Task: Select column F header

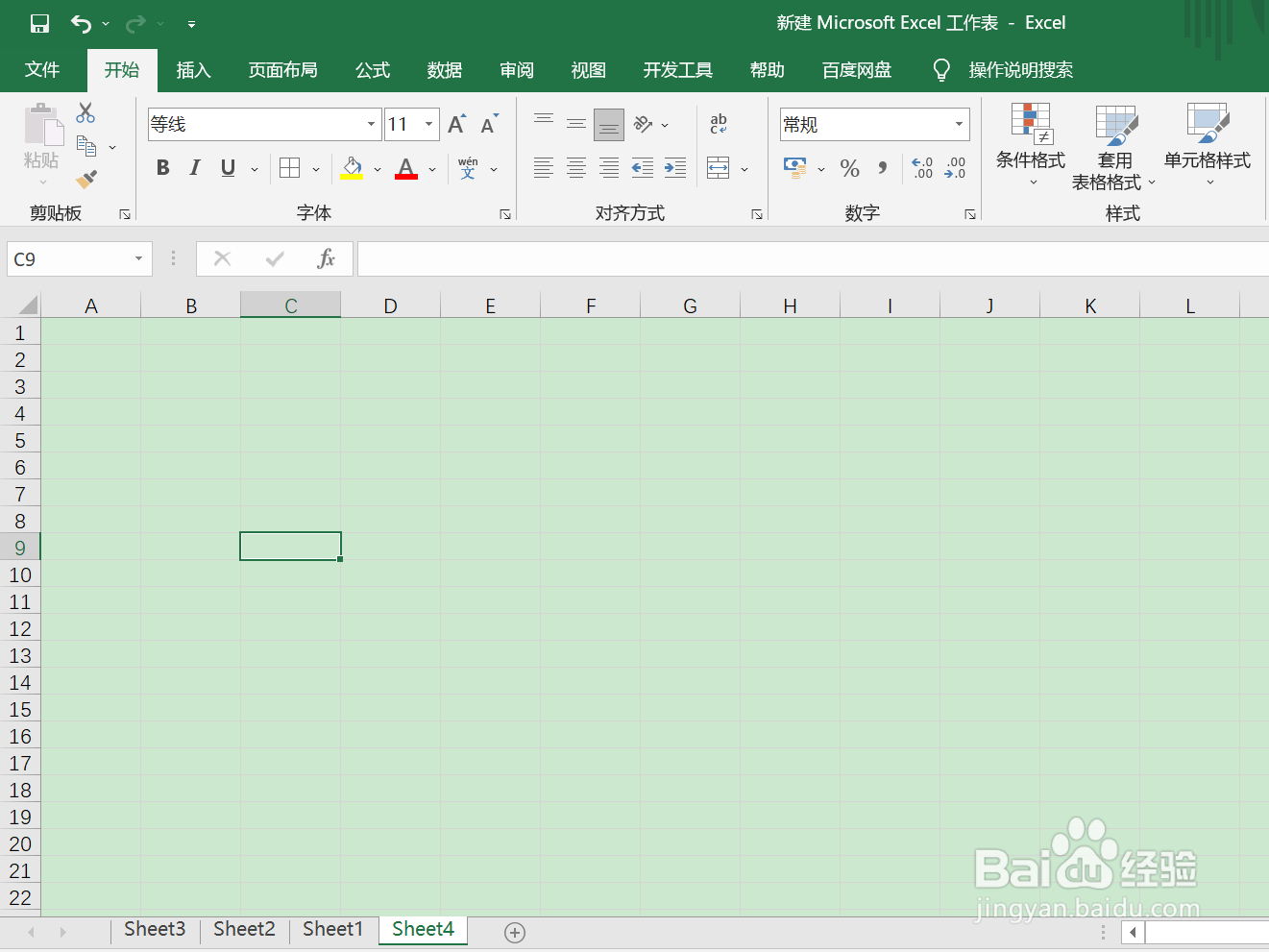Action: [591, 305]
